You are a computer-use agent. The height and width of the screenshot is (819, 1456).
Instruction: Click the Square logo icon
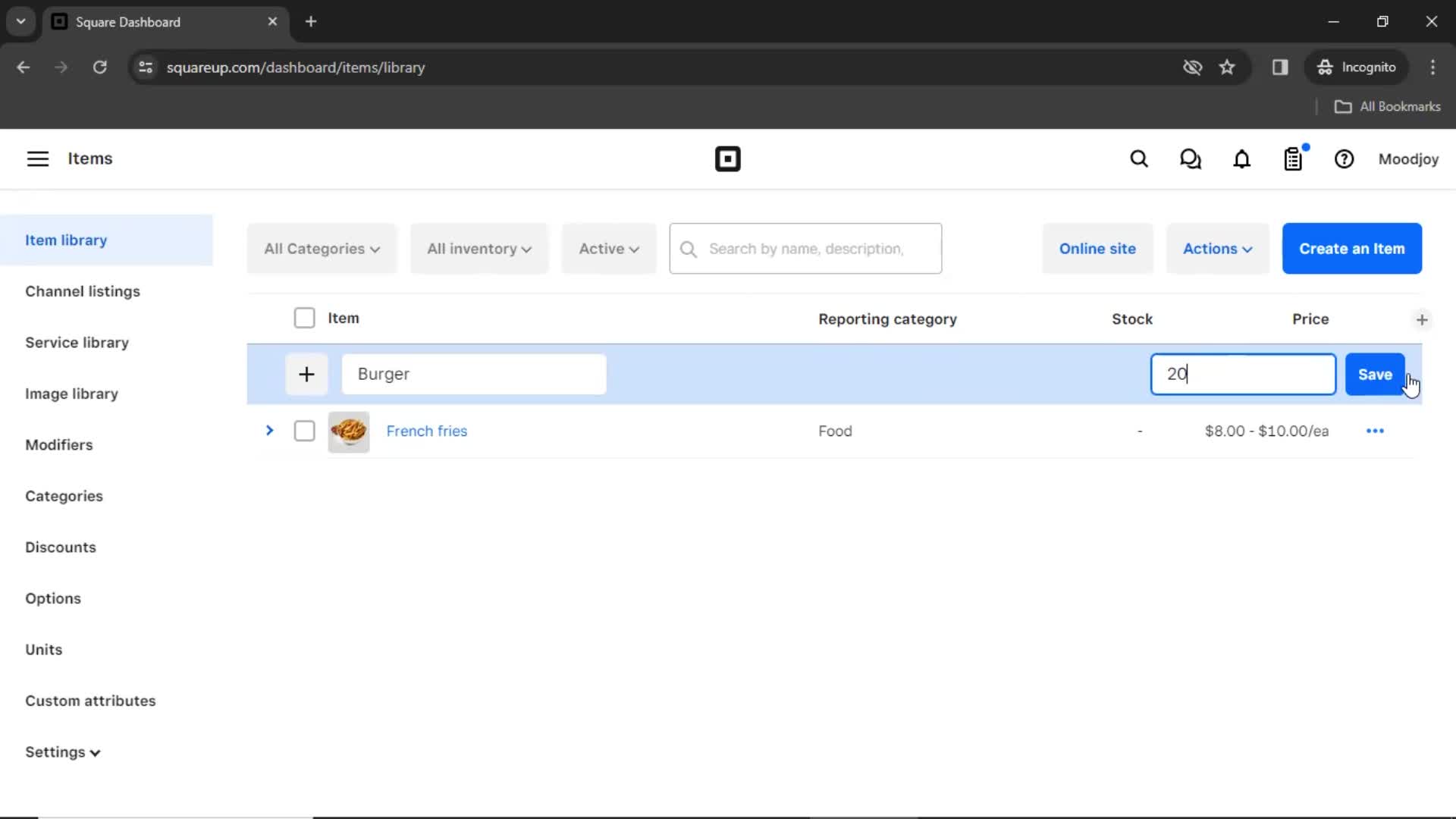click(727, 158)
